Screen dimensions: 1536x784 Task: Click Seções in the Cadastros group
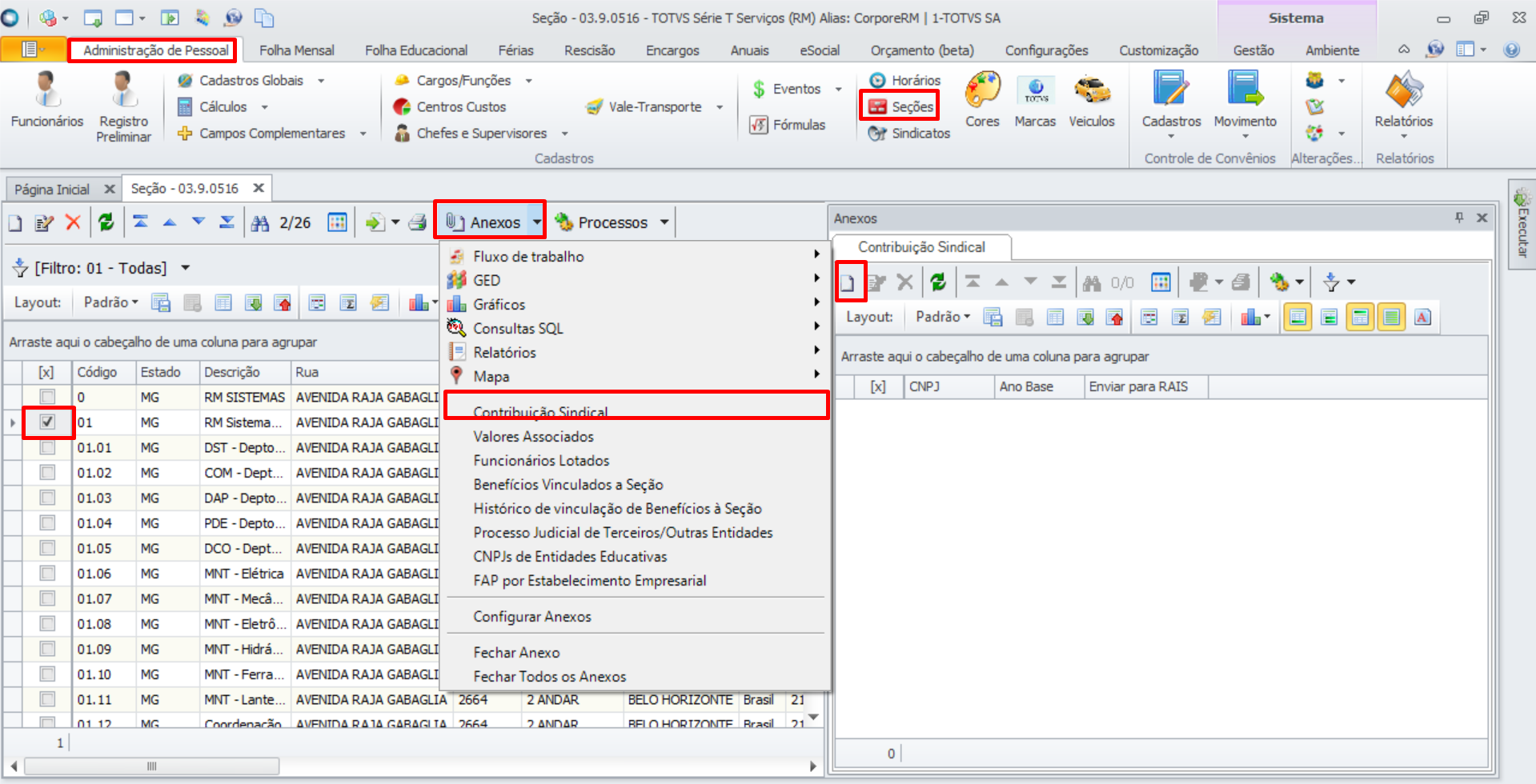coord(901,106)
